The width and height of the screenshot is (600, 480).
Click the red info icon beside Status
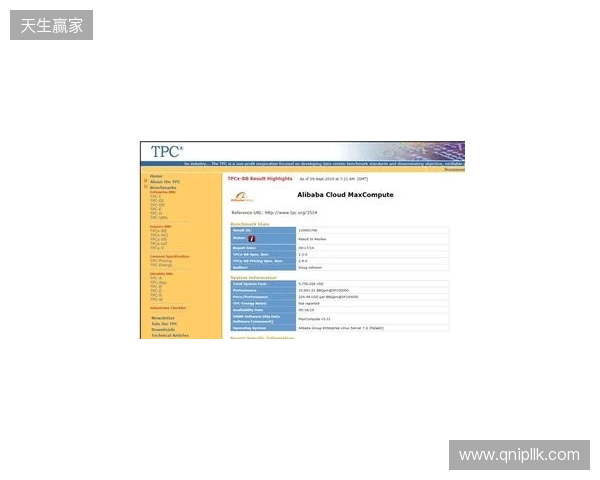point(251,239)
